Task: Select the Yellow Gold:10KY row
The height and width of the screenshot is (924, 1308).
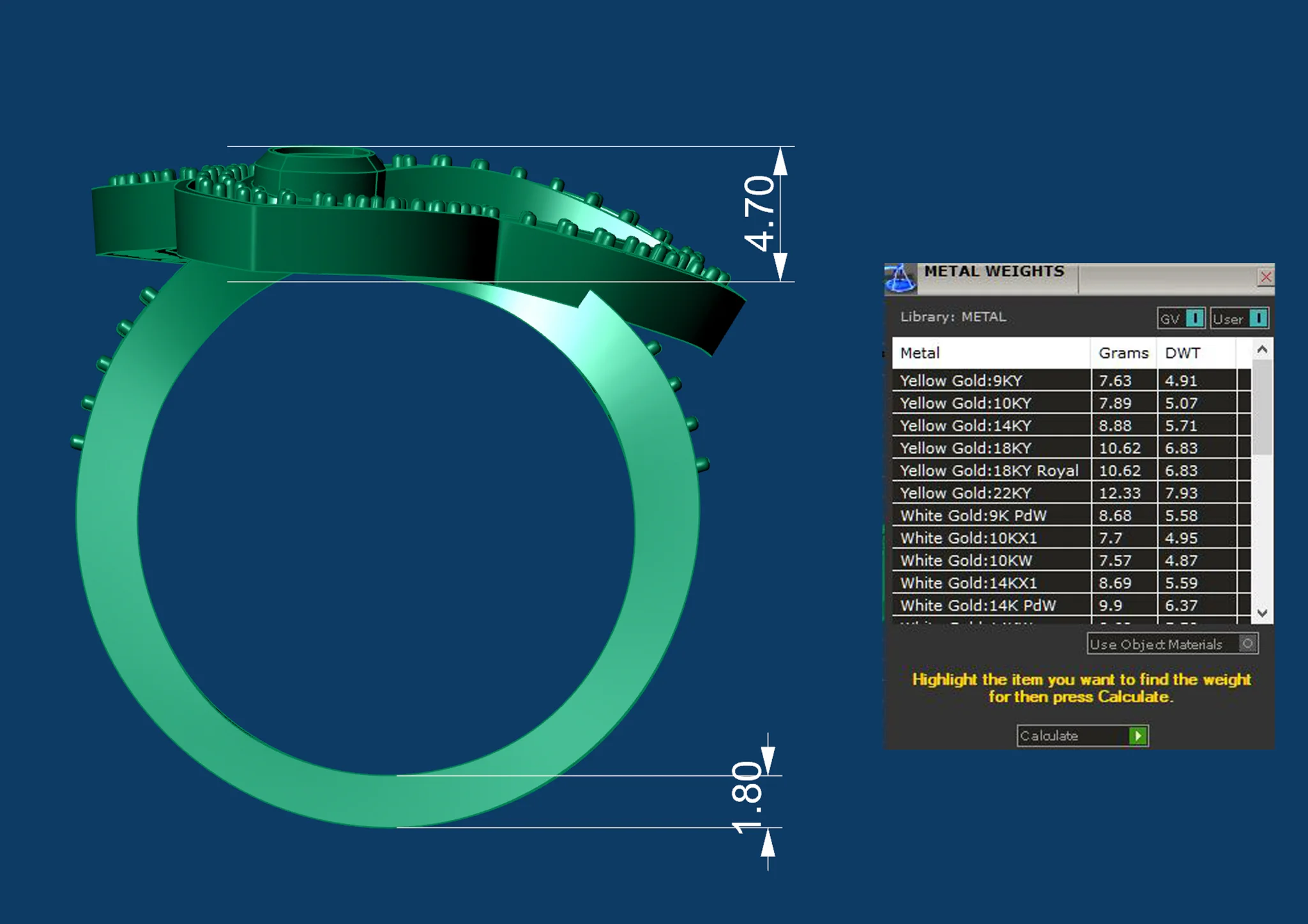Action: 1071,403
